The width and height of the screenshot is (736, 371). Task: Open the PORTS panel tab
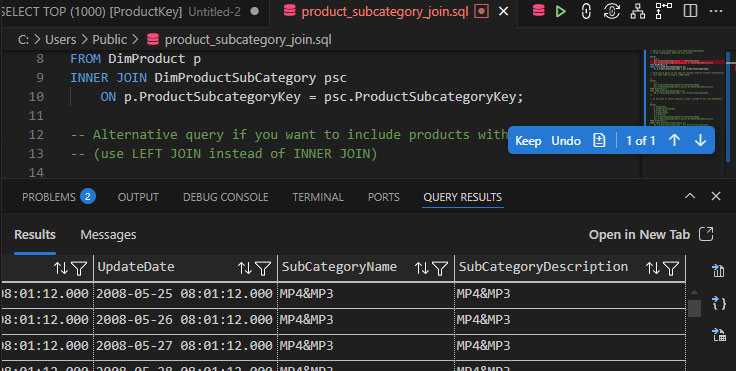pos(383,197)
